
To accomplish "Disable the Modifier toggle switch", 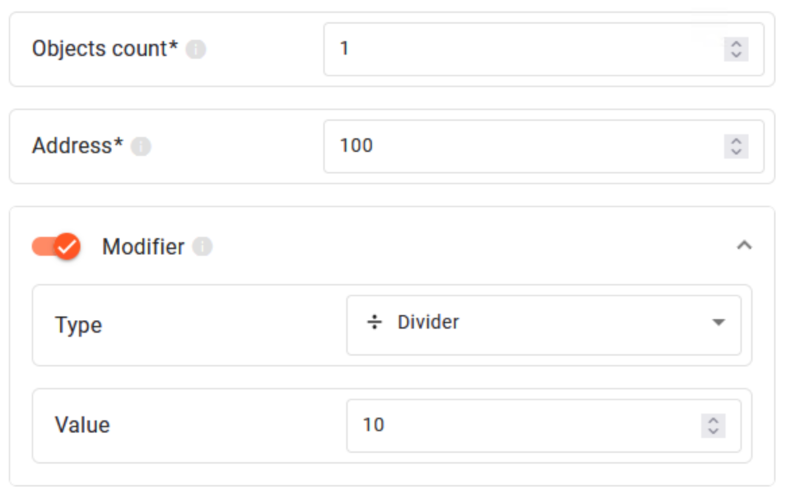I will (56, 246).
